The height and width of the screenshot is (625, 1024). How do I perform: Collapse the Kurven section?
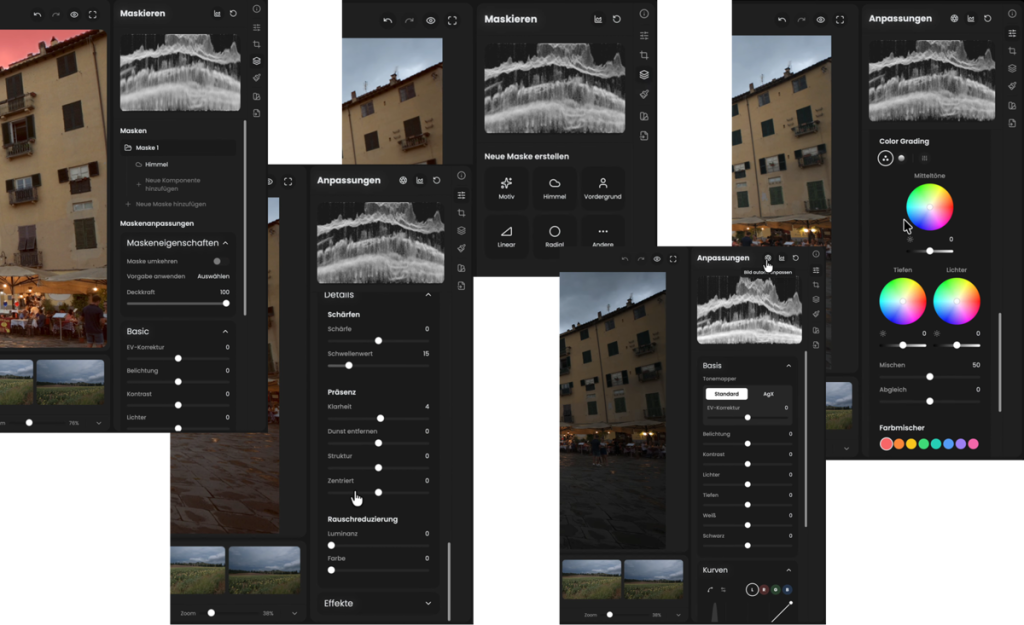tap(788, 570)
